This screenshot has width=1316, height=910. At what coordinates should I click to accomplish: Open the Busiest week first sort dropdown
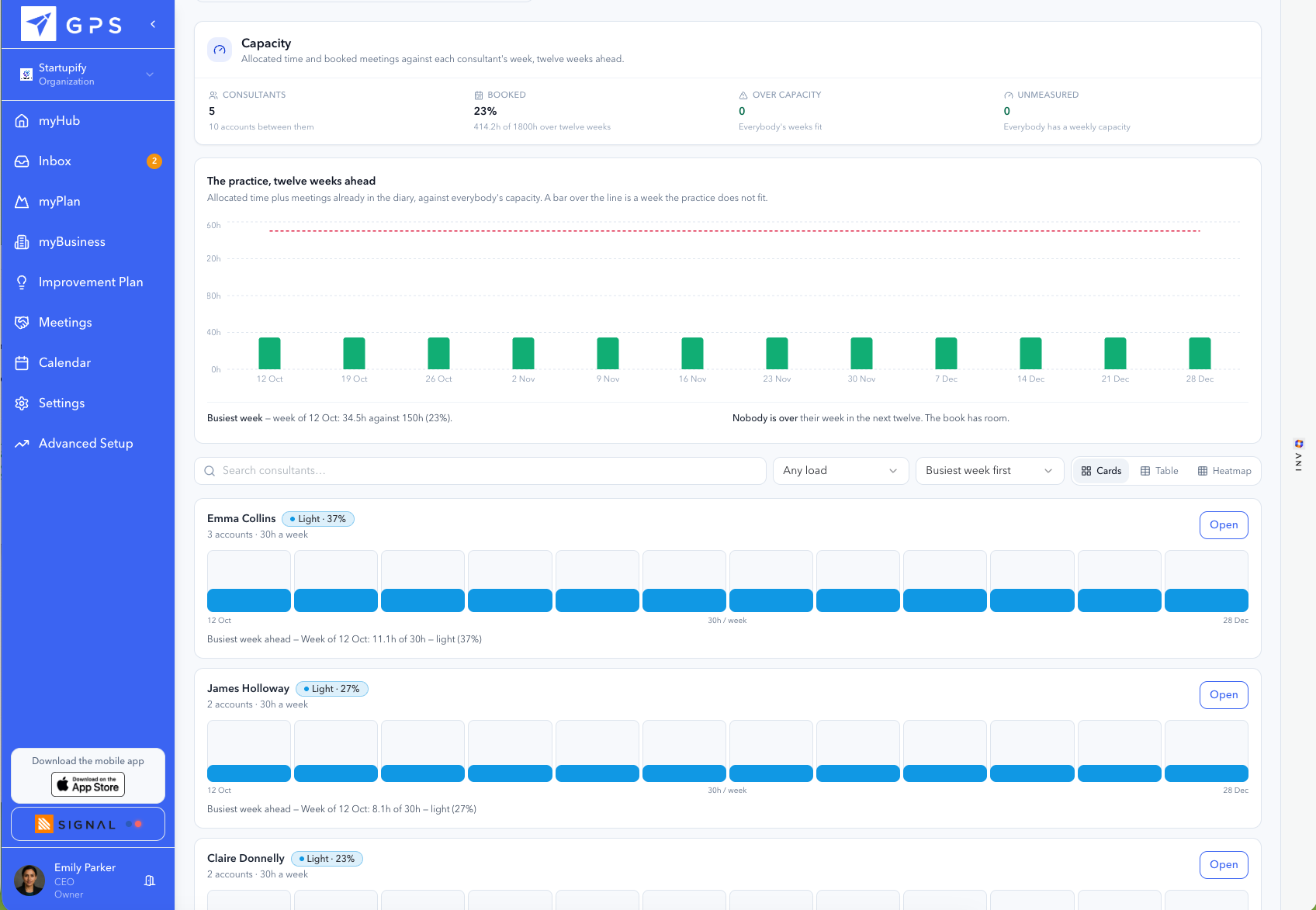click(989, 471)
